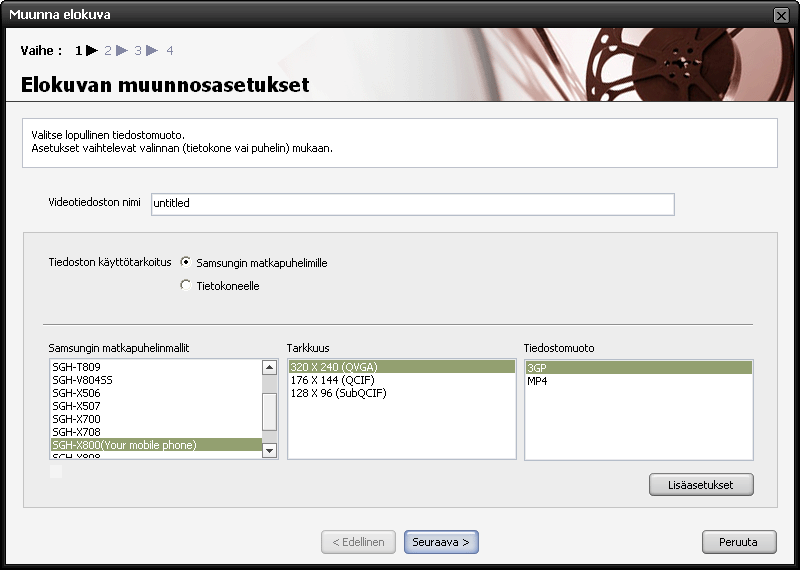Click the Peruuta button

click(739, 542)
